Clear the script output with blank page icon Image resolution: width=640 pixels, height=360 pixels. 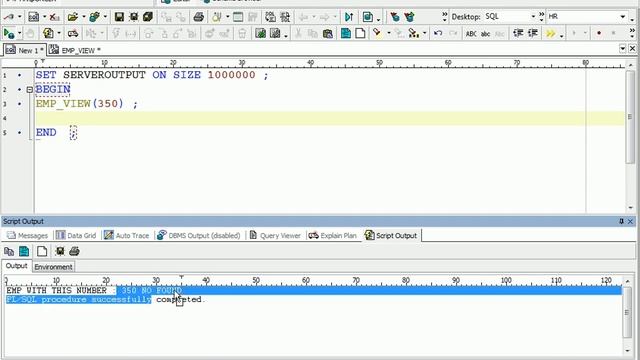click(42, 251)
